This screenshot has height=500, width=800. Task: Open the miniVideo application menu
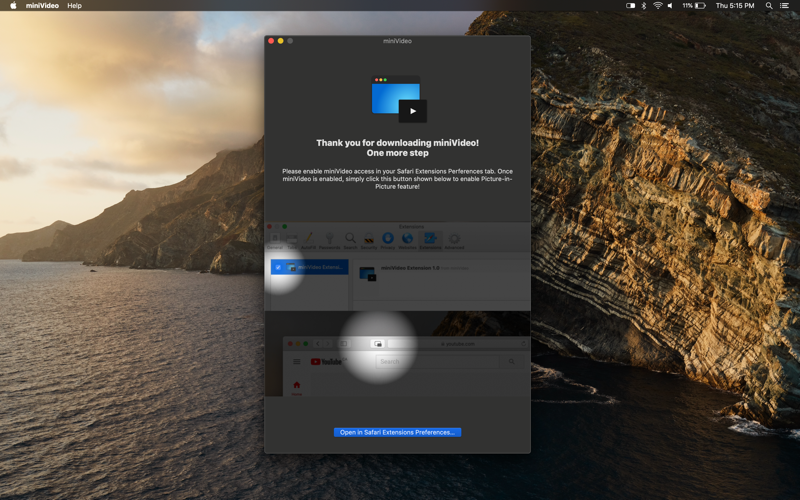pos(42,6)
